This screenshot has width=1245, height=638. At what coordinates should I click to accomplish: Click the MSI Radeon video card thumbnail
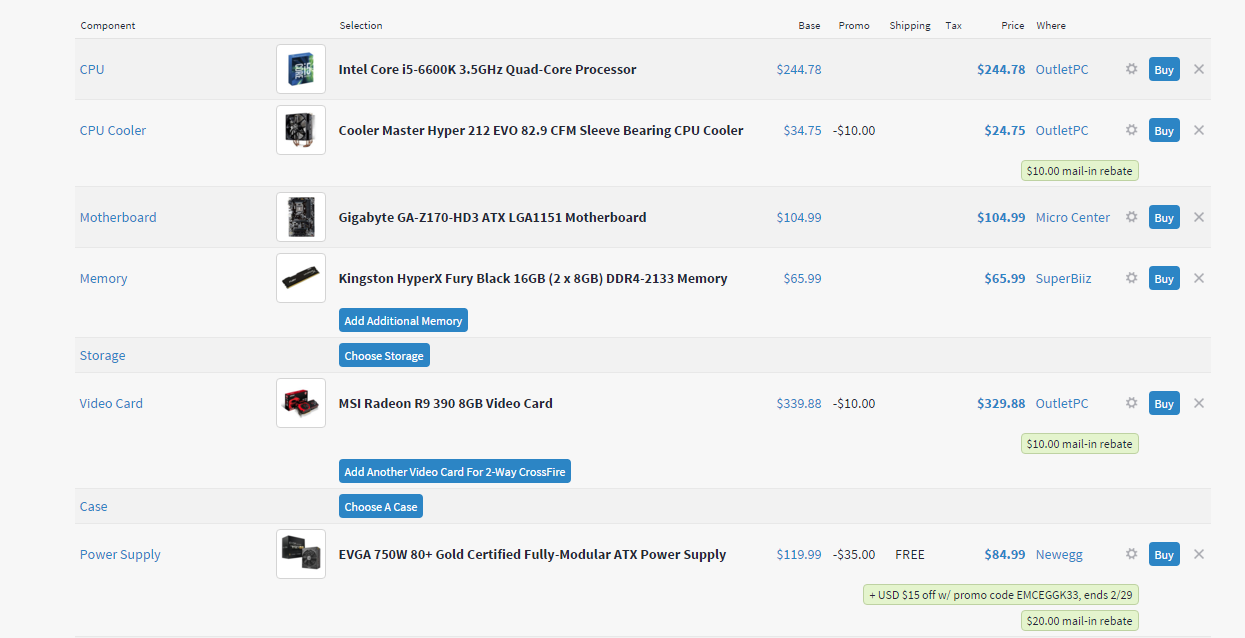301,403
